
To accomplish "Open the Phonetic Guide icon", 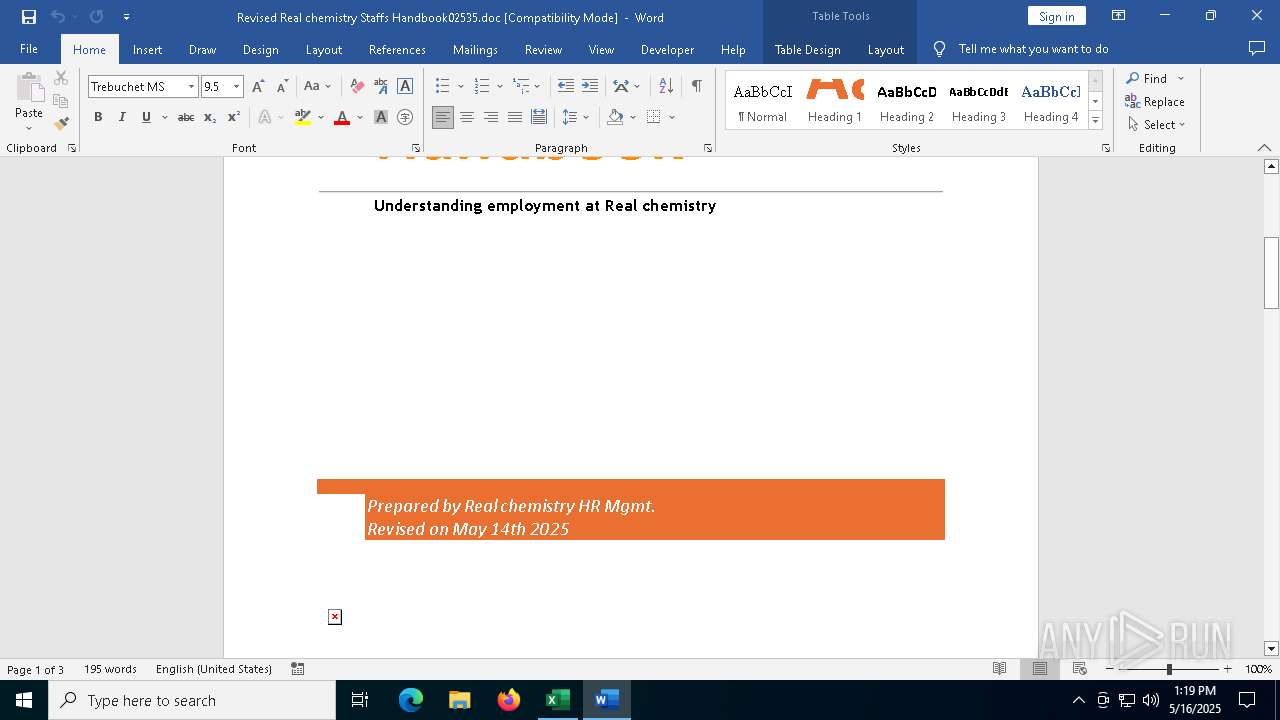I will point(381,86).
